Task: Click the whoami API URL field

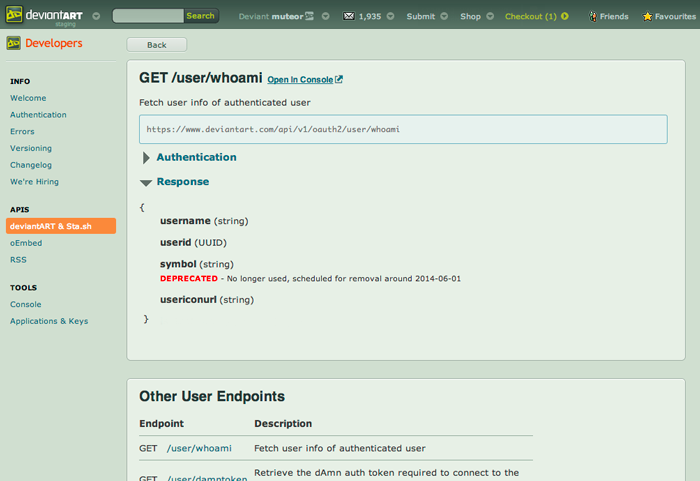Action: (x=403, y=129)
